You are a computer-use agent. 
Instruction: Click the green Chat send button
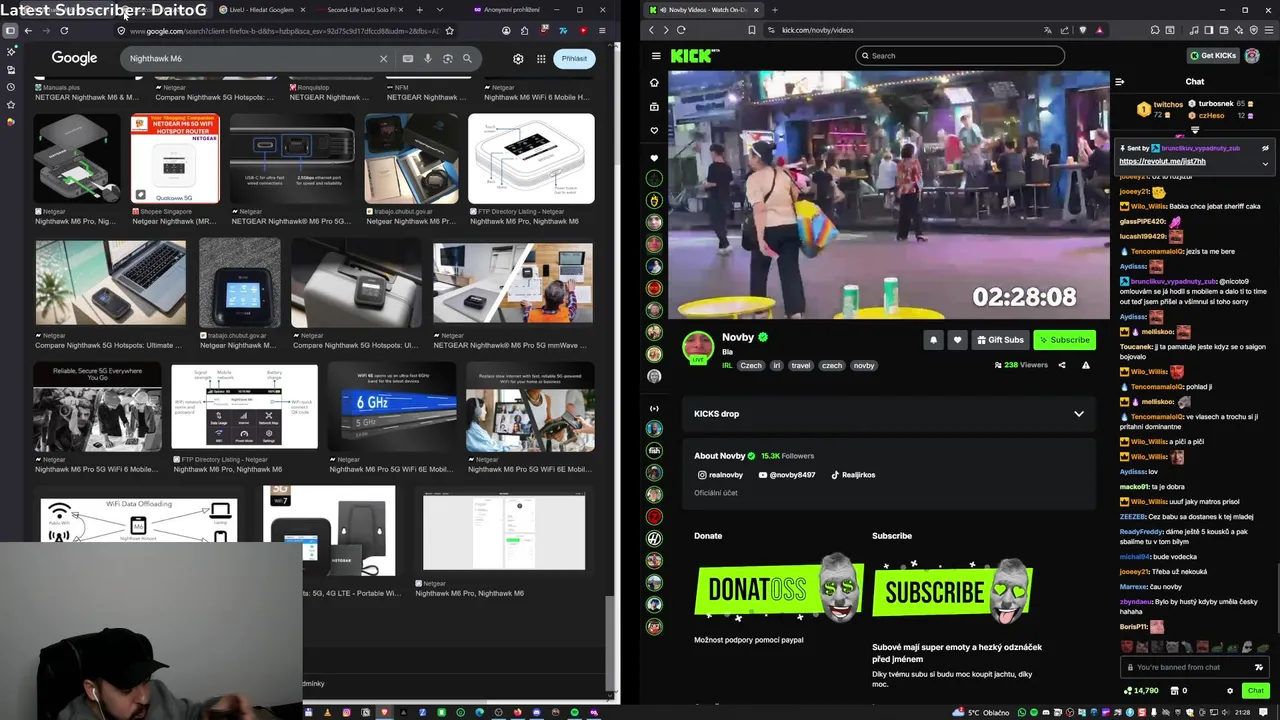click(1255, 691)
